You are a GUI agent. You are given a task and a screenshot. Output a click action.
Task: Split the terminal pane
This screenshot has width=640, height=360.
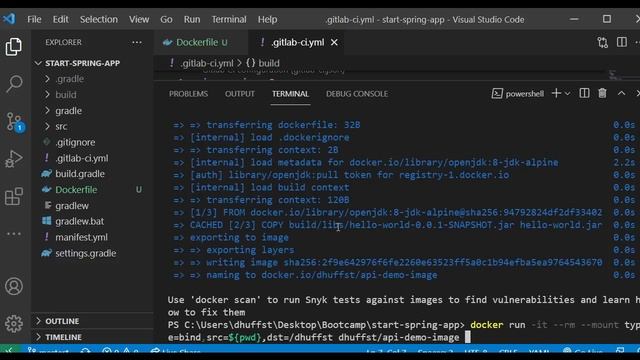[584, 93]
